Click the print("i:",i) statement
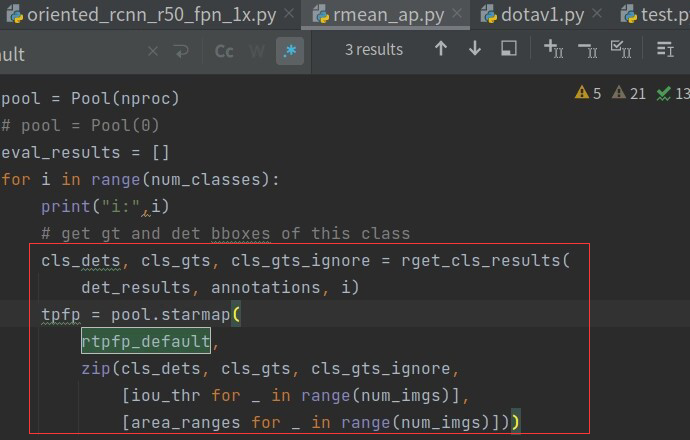This screenshot has width=690, height=440. coord(105,206)
